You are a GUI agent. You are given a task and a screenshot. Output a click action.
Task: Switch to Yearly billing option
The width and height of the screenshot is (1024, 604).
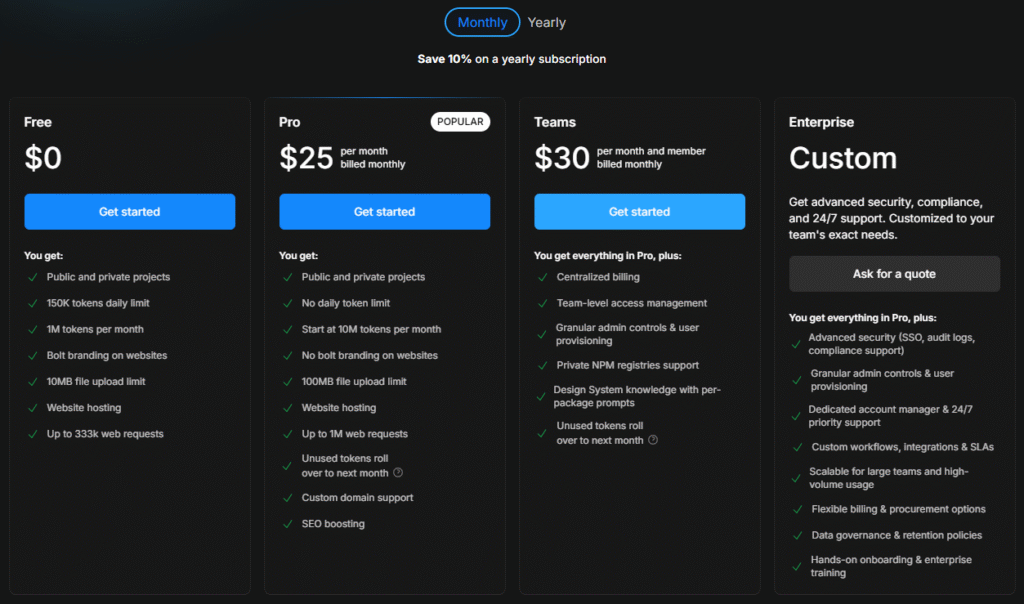coord(546,22)
